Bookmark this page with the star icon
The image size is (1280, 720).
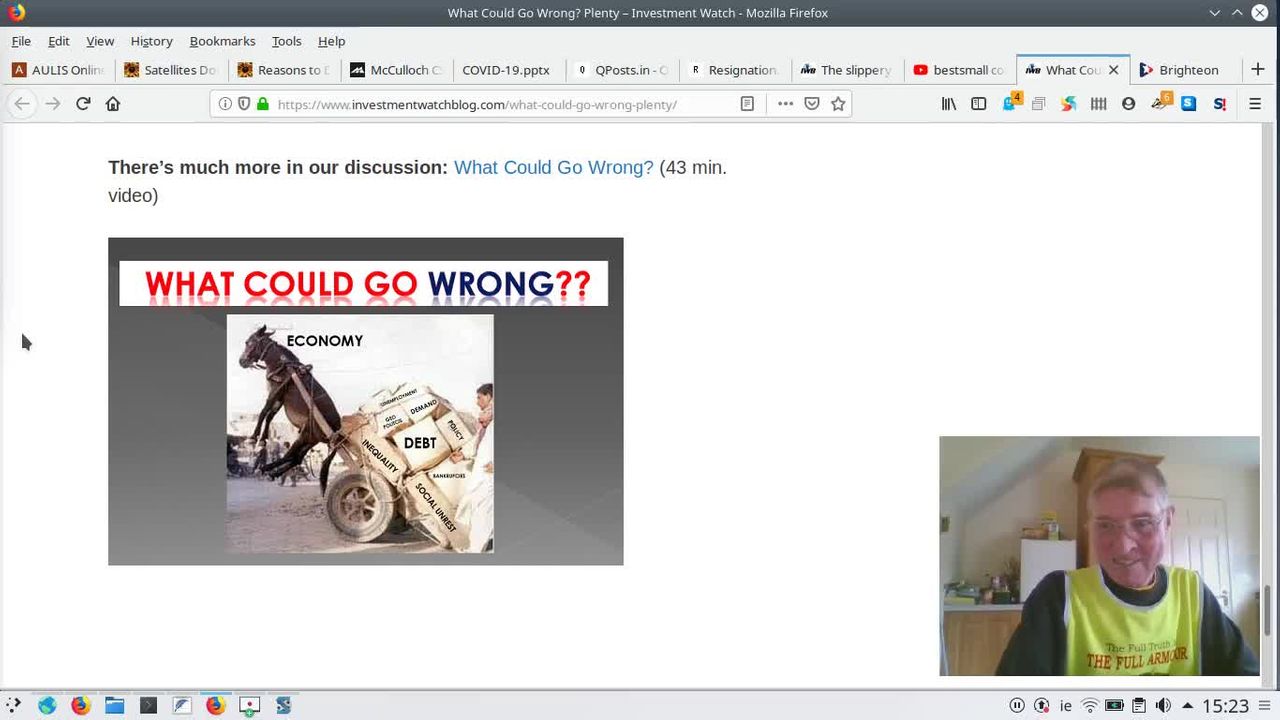[x=838, y=104]
